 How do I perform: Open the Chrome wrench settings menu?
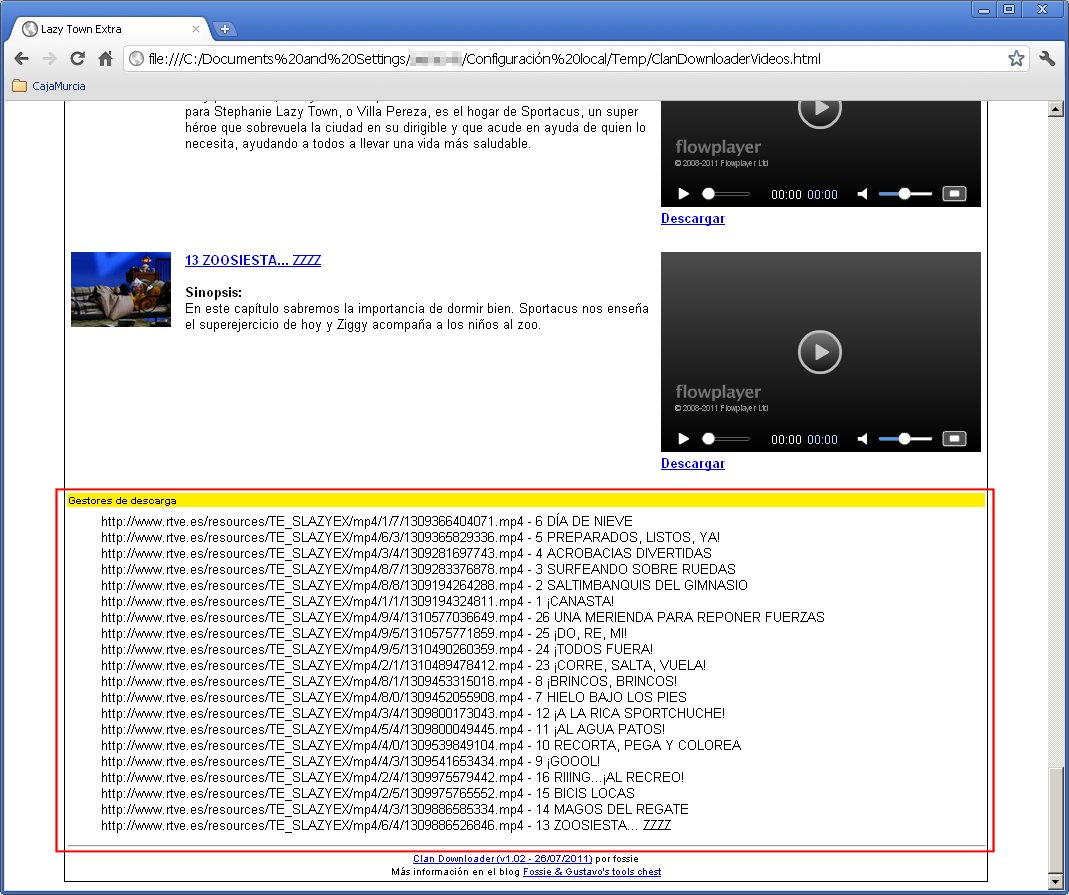[x=1047, y=59]
